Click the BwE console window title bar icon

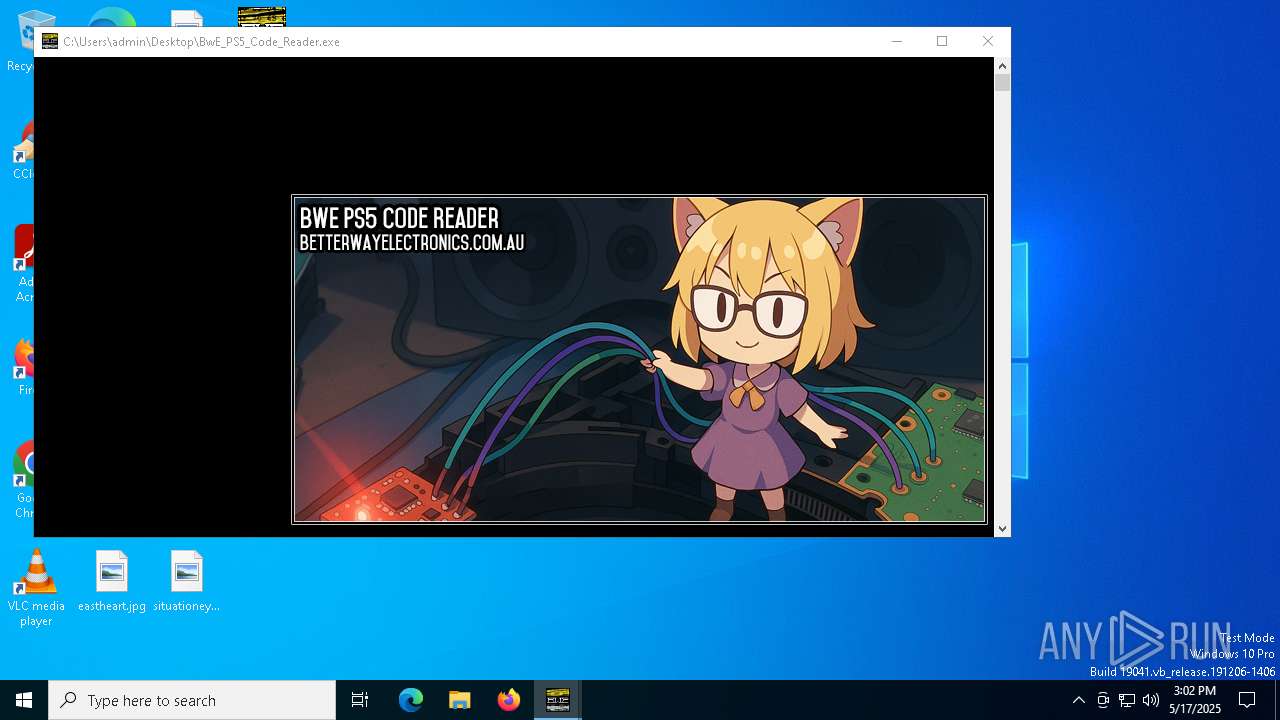pos(50,41)
